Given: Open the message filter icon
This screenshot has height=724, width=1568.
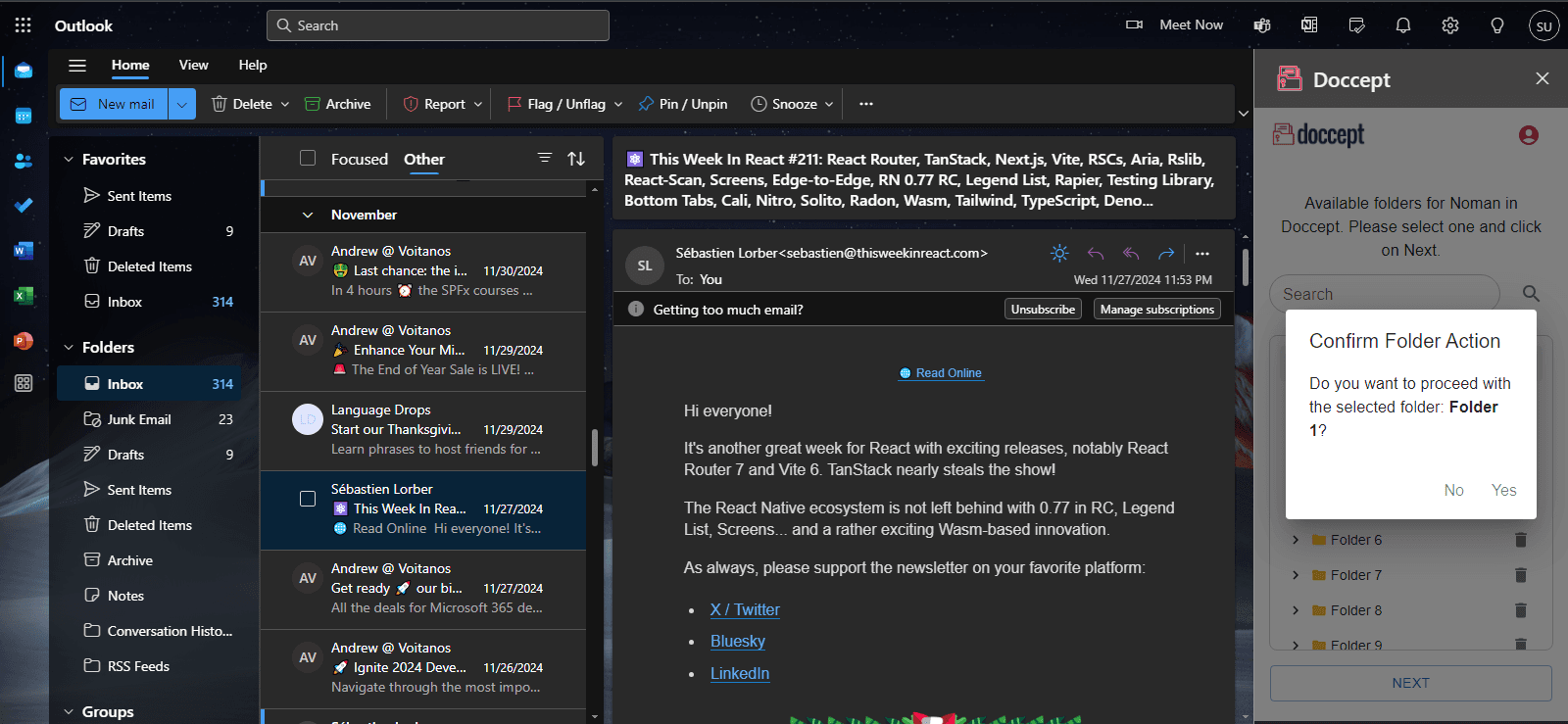Looking at the screenshot, I should [545, 158].
